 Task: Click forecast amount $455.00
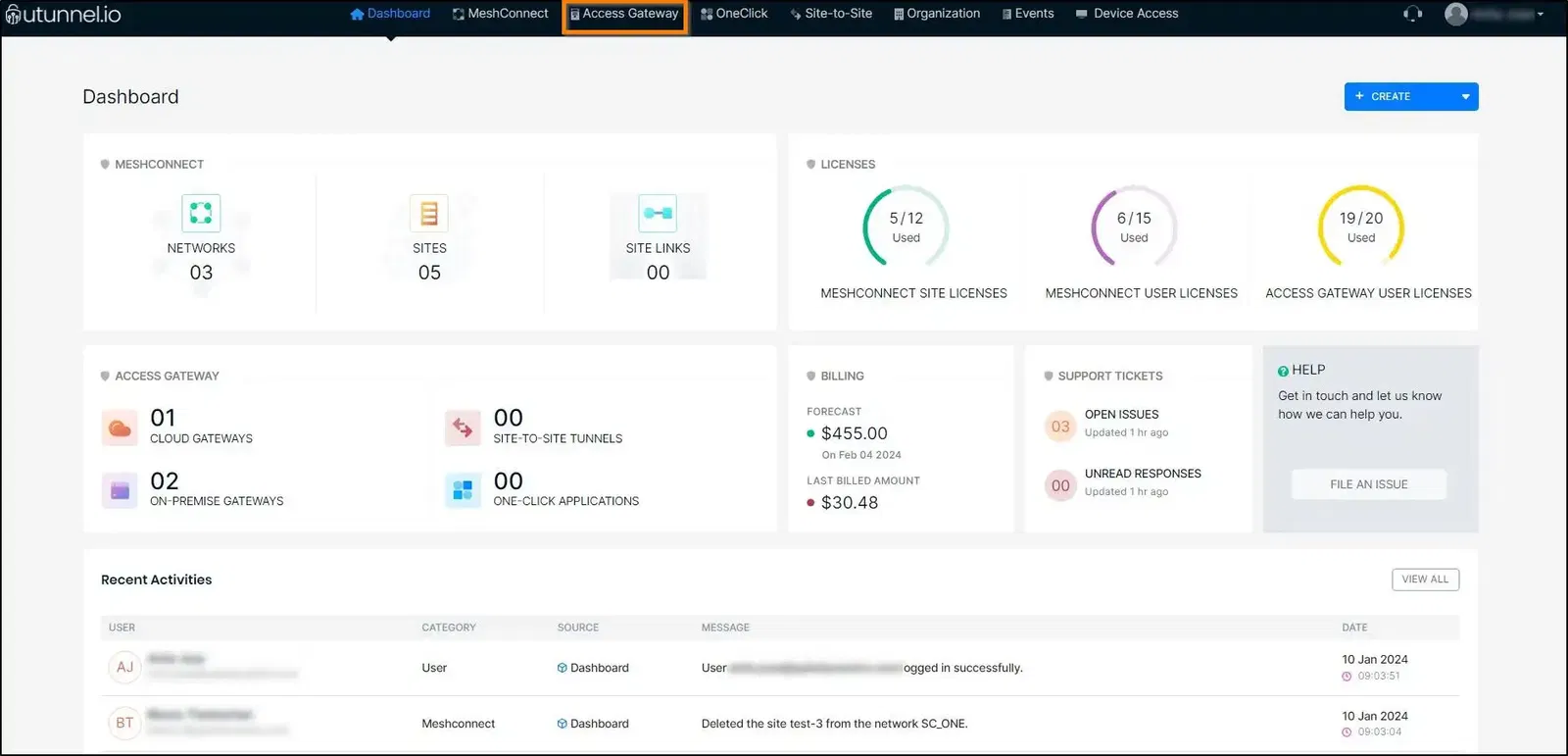(x=854, y=433)
